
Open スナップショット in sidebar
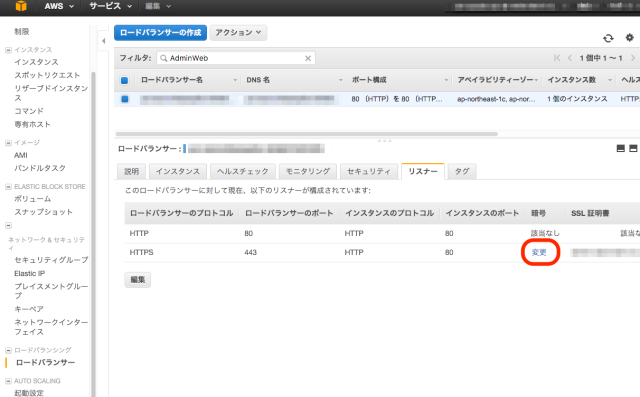(x=43, y=212)
